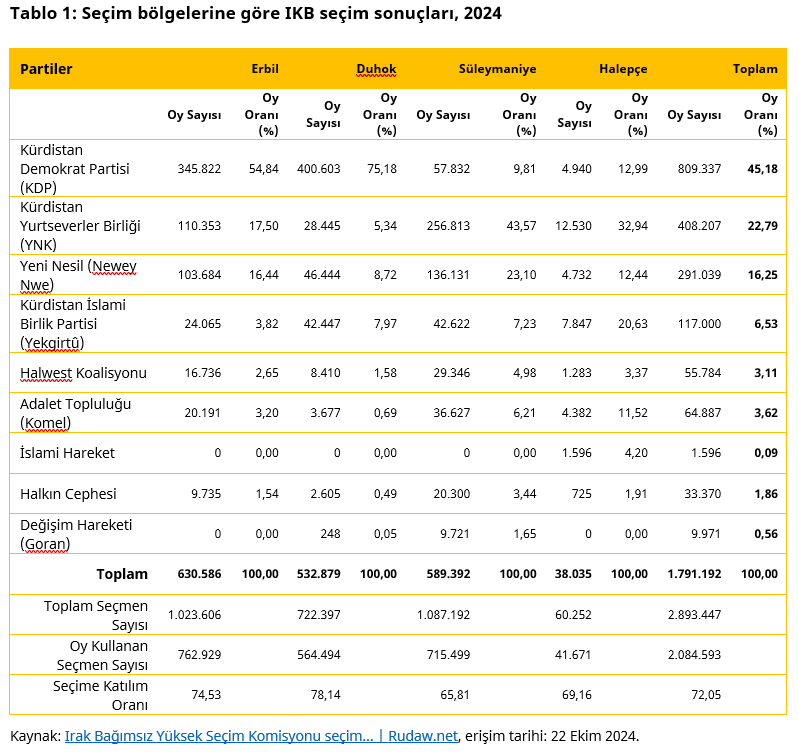The width and height of the screenshot is (799, 755).
Task: Select the 'Süleymaniye' column header
Action: pos(497,69)
